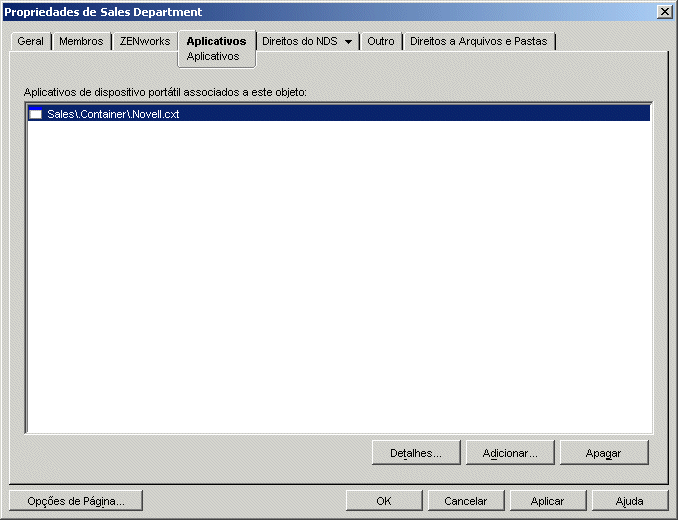Open Direitos a Arquivos e Pastas tab
The width and height of the screenshot is (678, 520).
(x=479, y=41)
